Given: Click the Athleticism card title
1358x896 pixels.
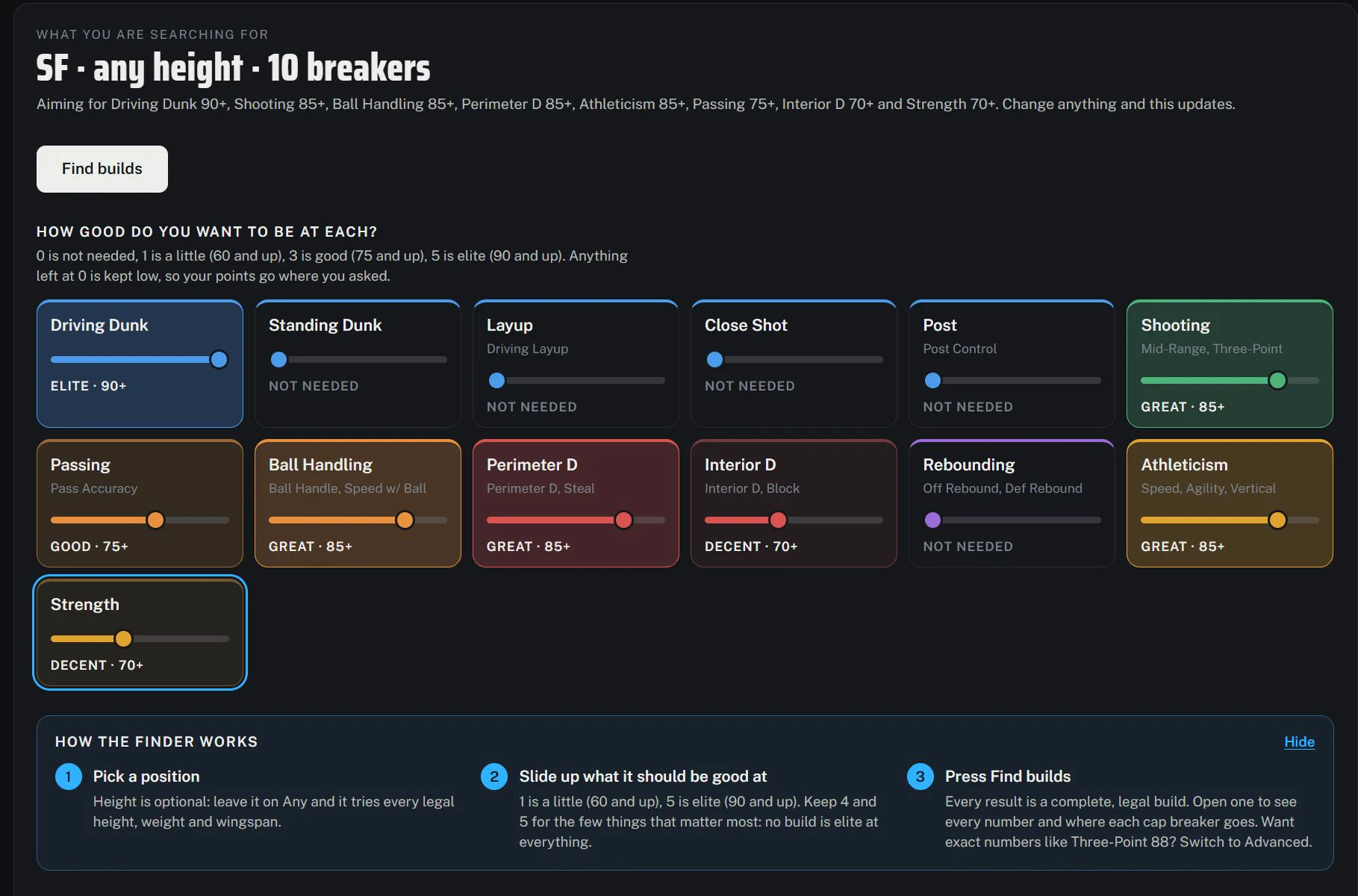Looking at the screenshot, I should click(x=1184, y=465).
